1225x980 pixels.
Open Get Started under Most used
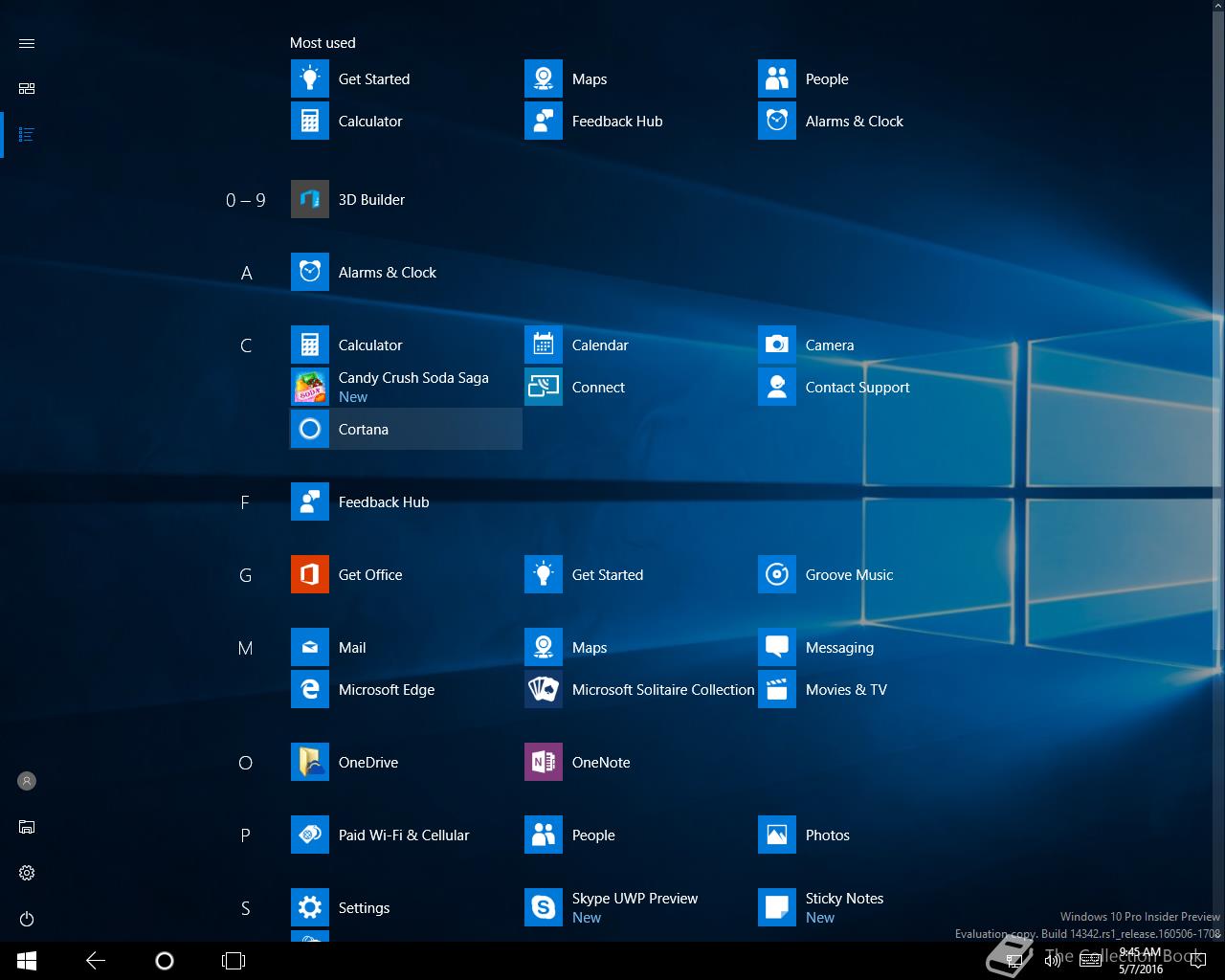click(406, 78)
